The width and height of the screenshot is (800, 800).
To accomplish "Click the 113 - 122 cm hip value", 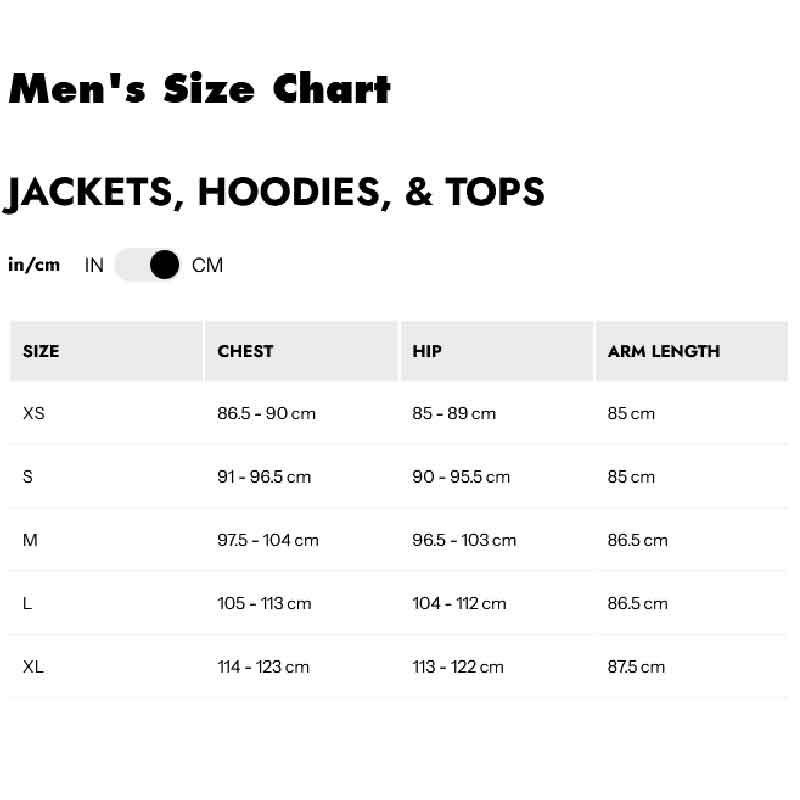I will tap(458, 667).
